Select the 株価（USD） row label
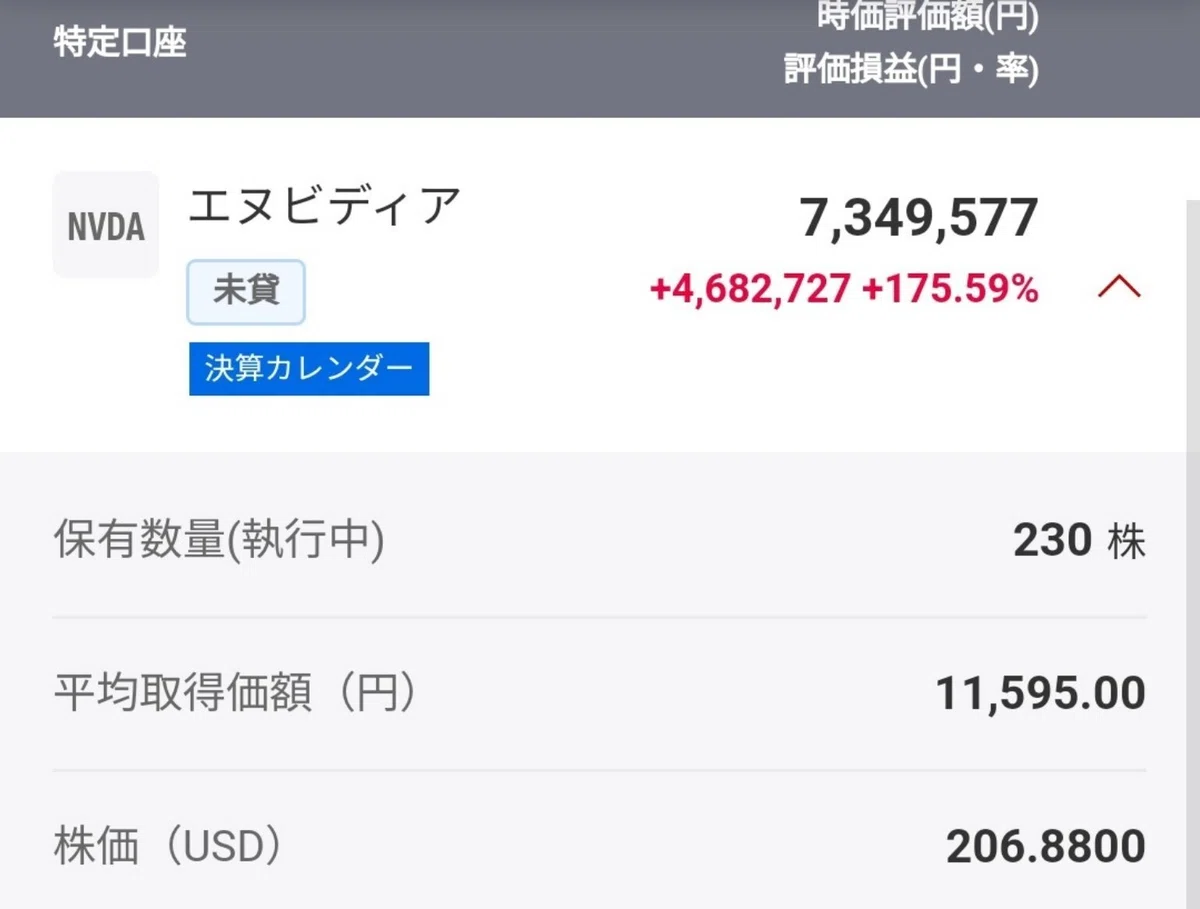 click(167, 847)
